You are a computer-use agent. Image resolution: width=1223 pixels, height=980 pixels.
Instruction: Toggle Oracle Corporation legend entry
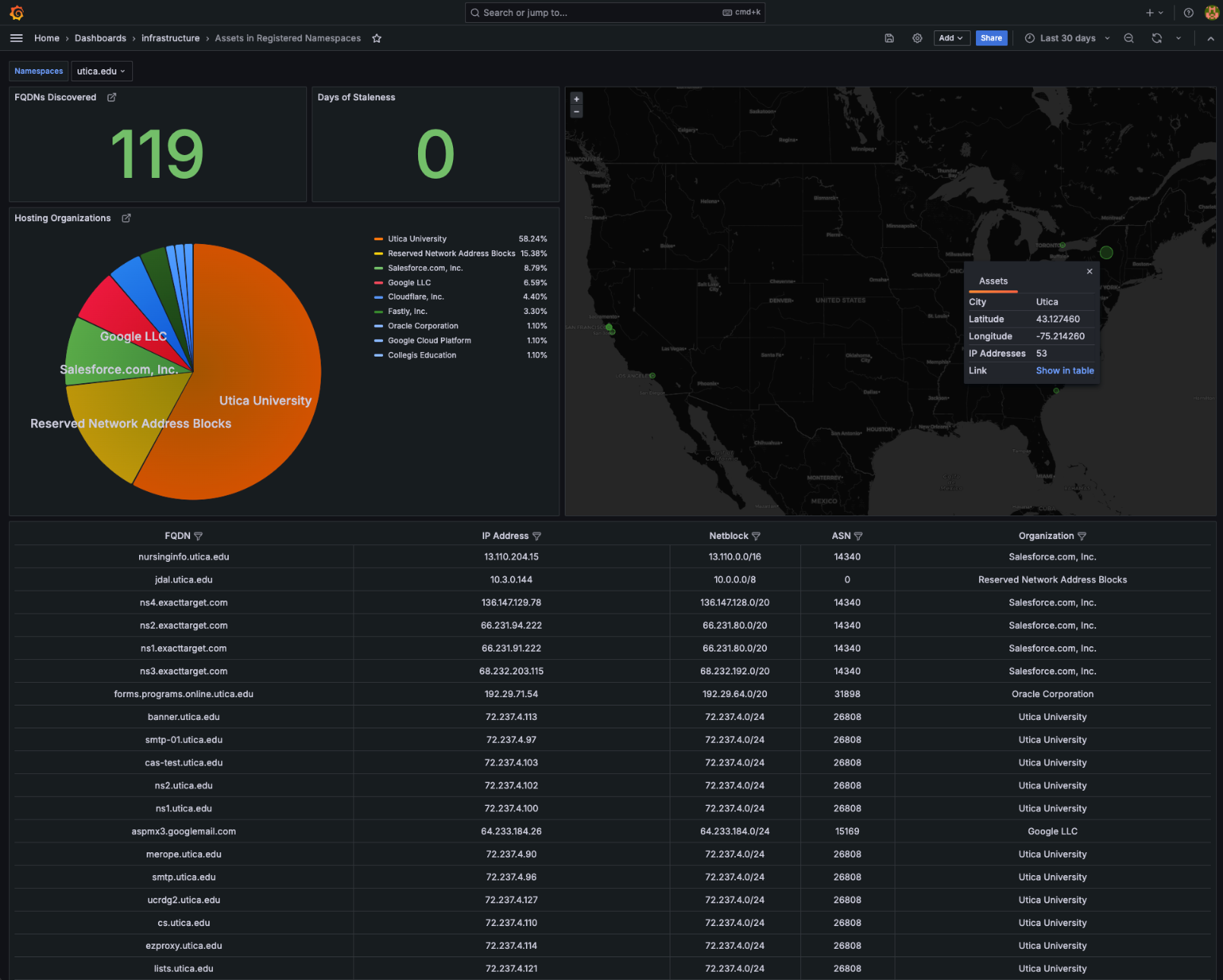click(x=423, y=326)
